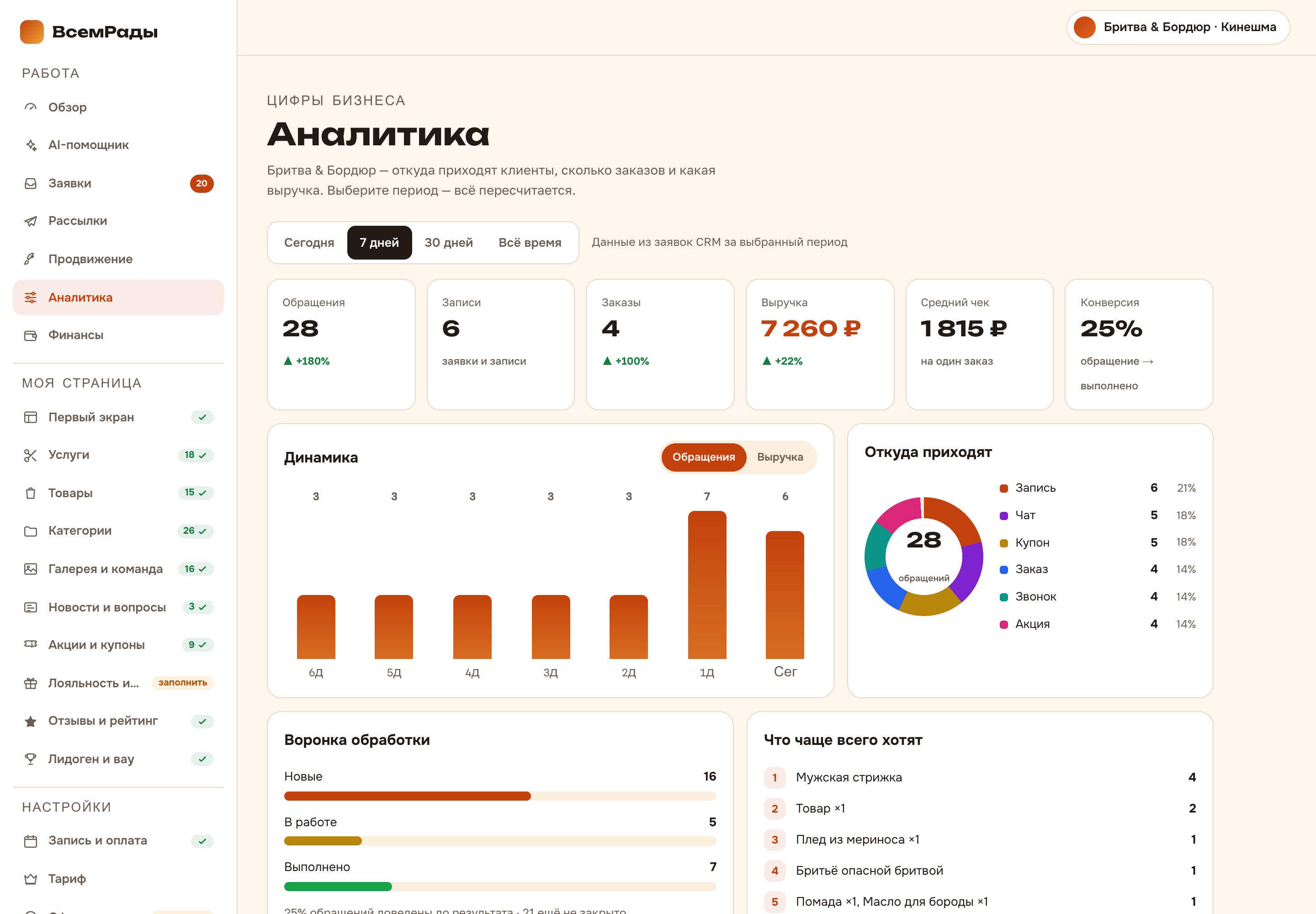The image size is (1316, 914).
Task: Click the Заказы 4 stat card
Action: 660,345
